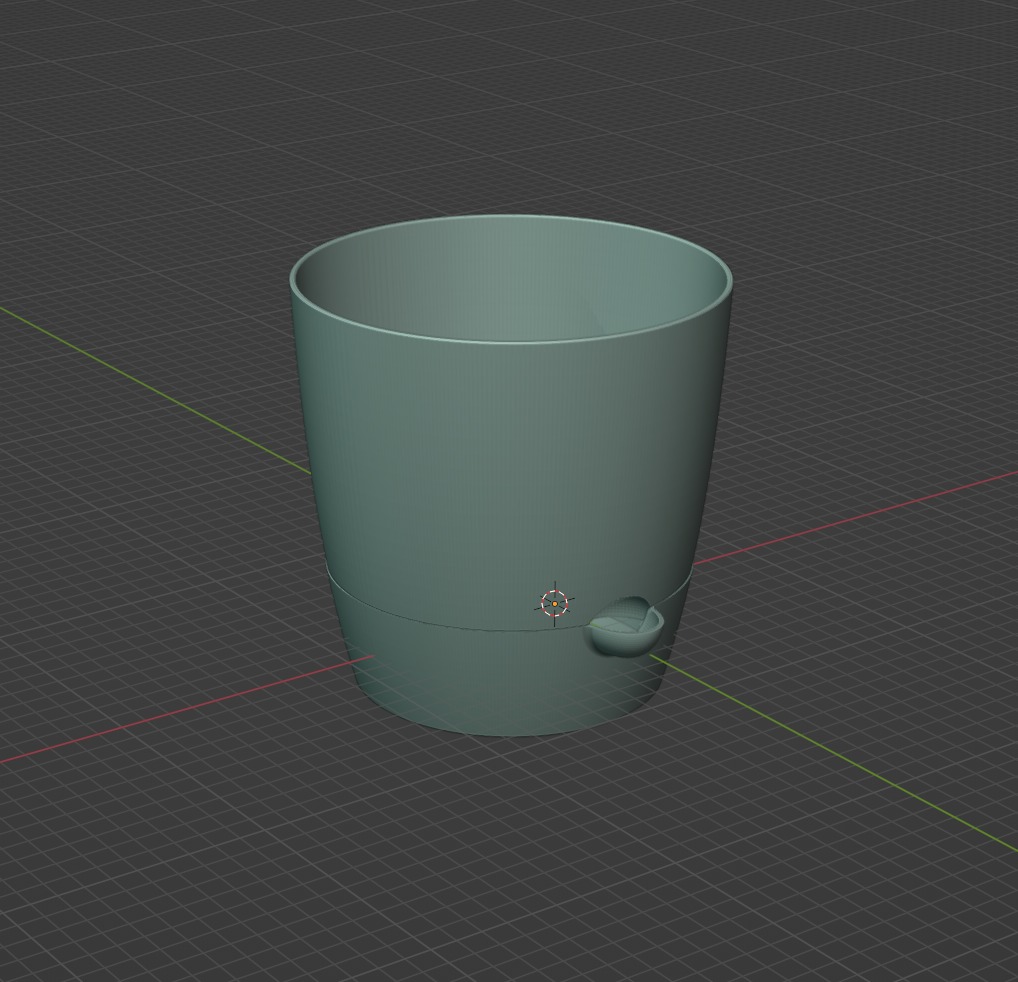1018x982 pixels.
Task: Click the small spout bowl on the pot
Action: point(625,626)
